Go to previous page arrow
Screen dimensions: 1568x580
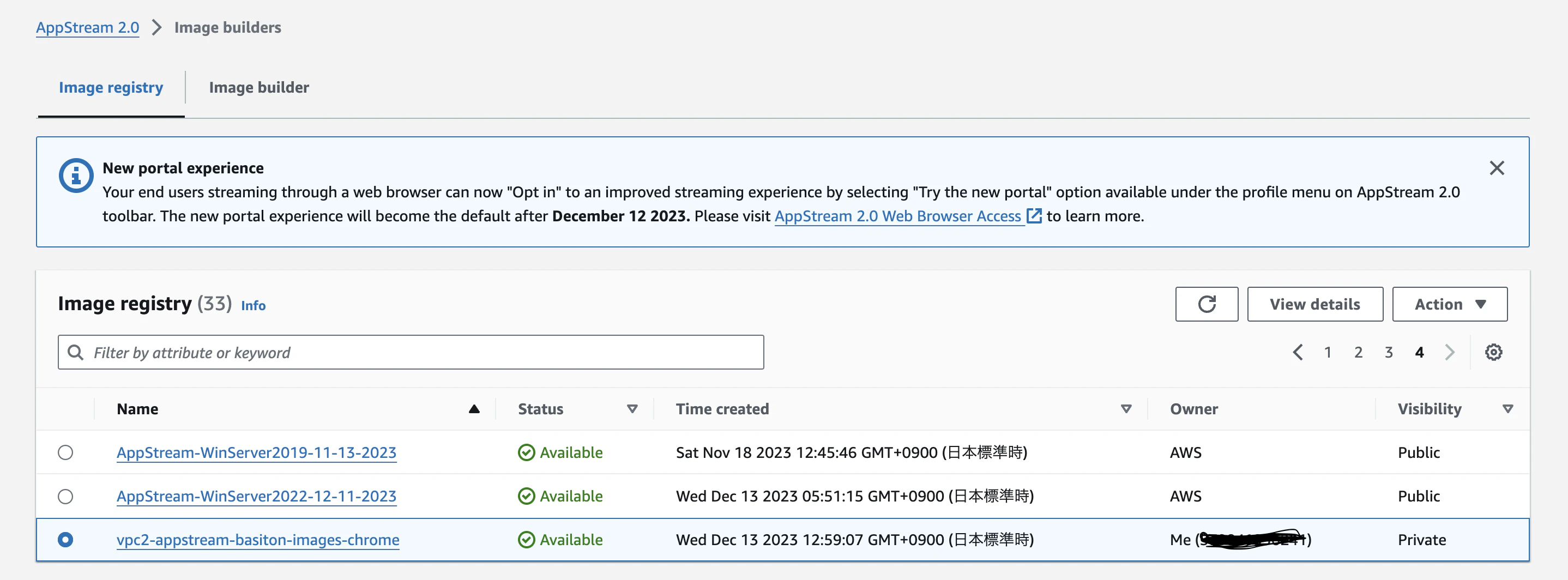point(1297,352)
